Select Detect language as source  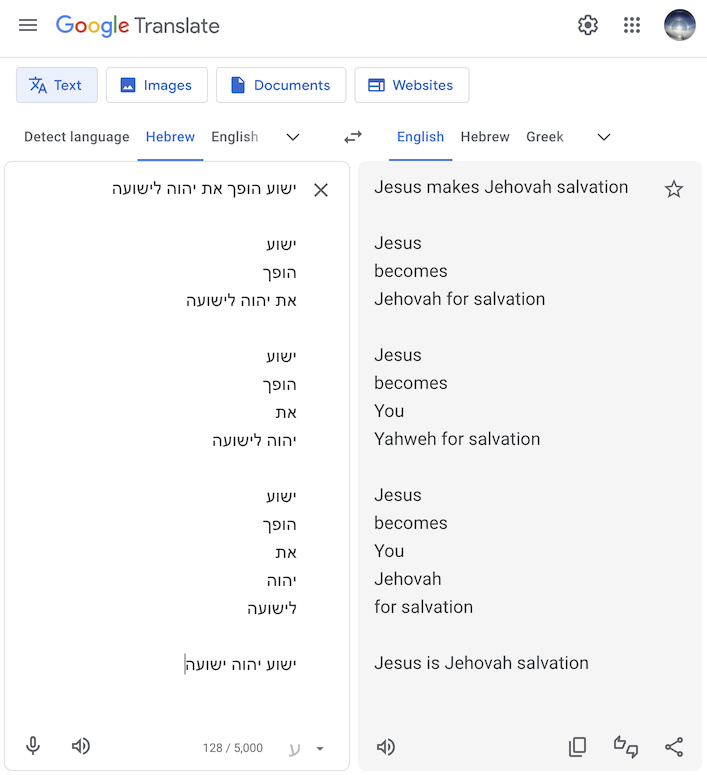pos(77,137)
